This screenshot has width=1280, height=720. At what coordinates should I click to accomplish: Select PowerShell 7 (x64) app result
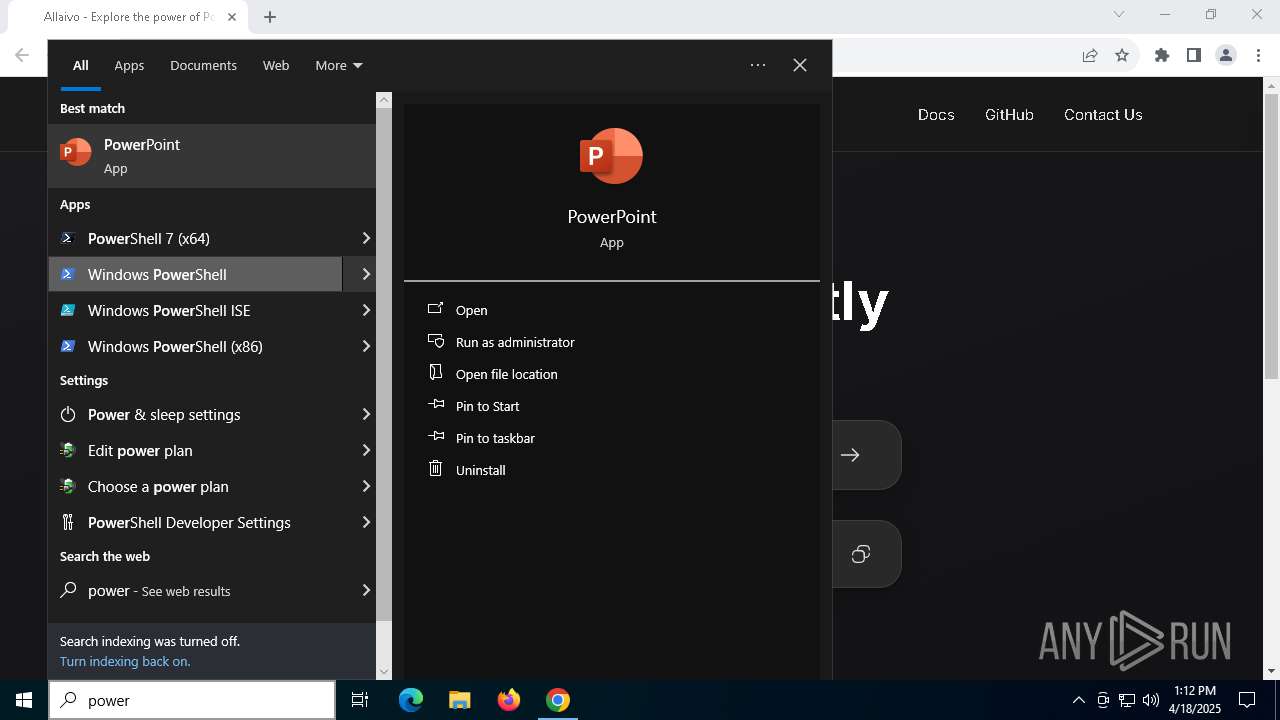click(x=196, y=238)
